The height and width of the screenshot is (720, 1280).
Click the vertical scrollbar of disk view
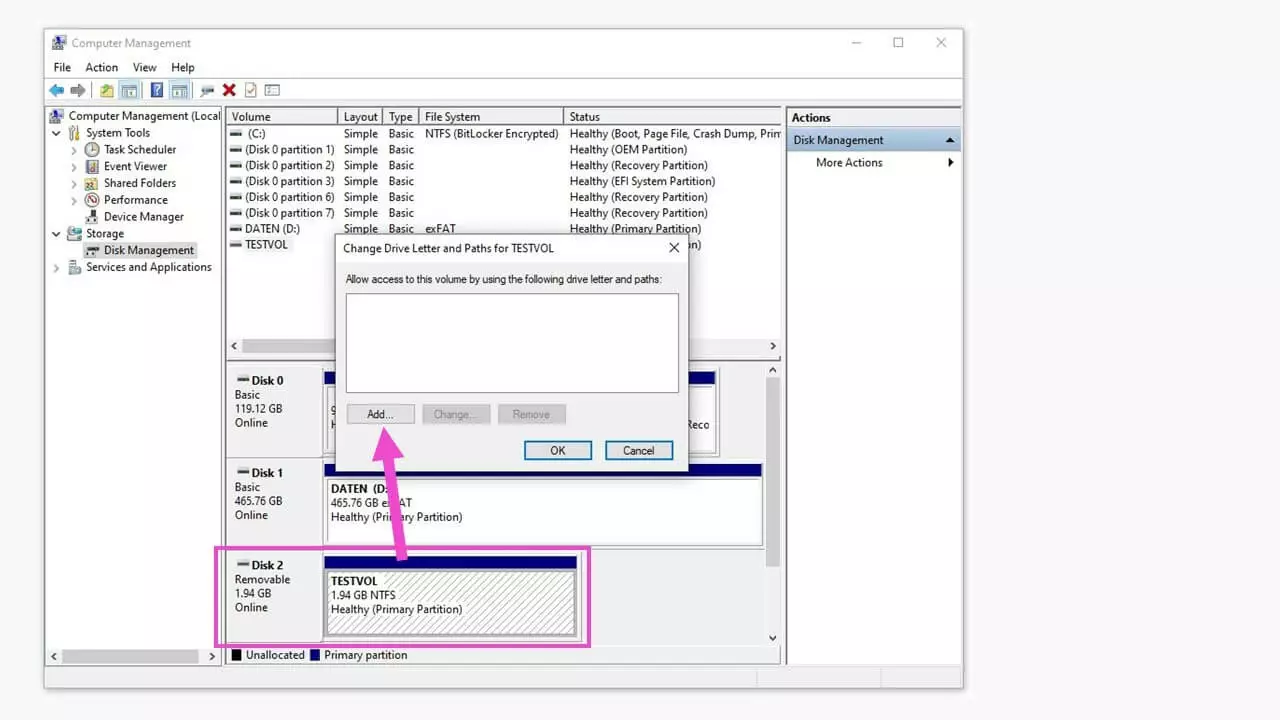tap(772, 470)
